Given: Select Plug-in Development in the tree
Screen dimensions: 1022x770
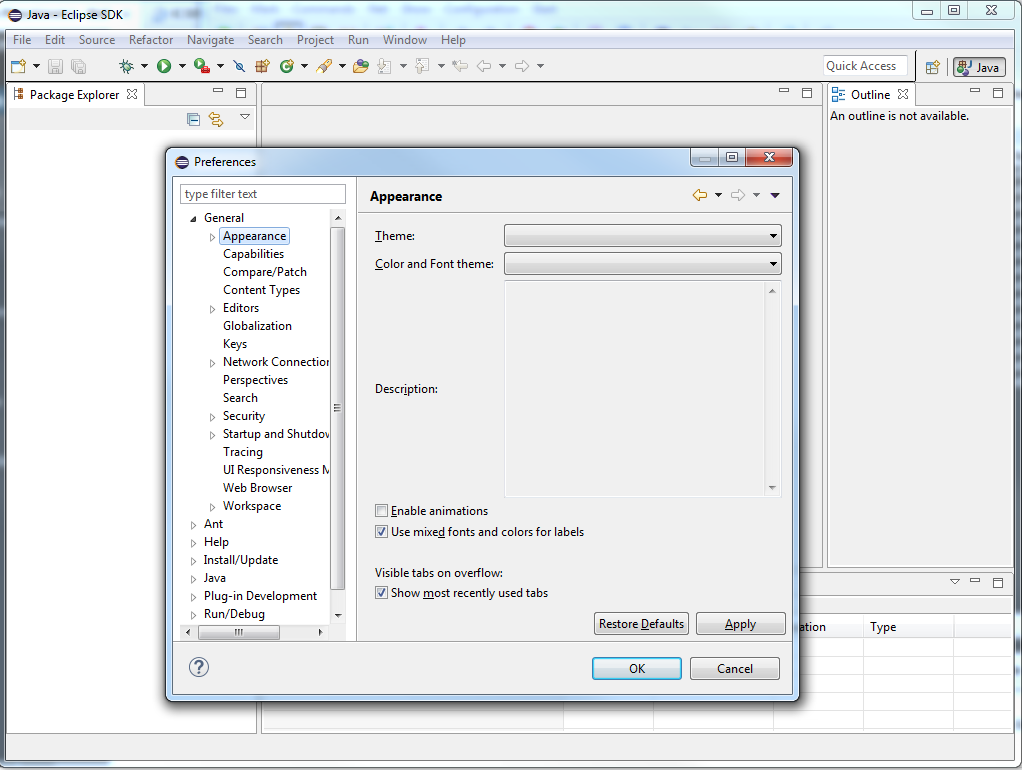Looking at the screenshot, I should (260, 596).
